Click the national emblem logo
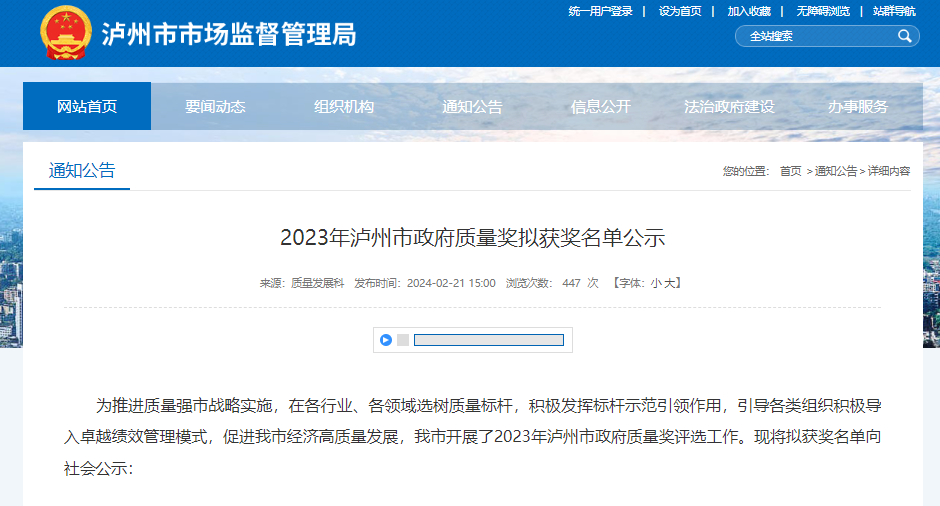 coord(66,32)
